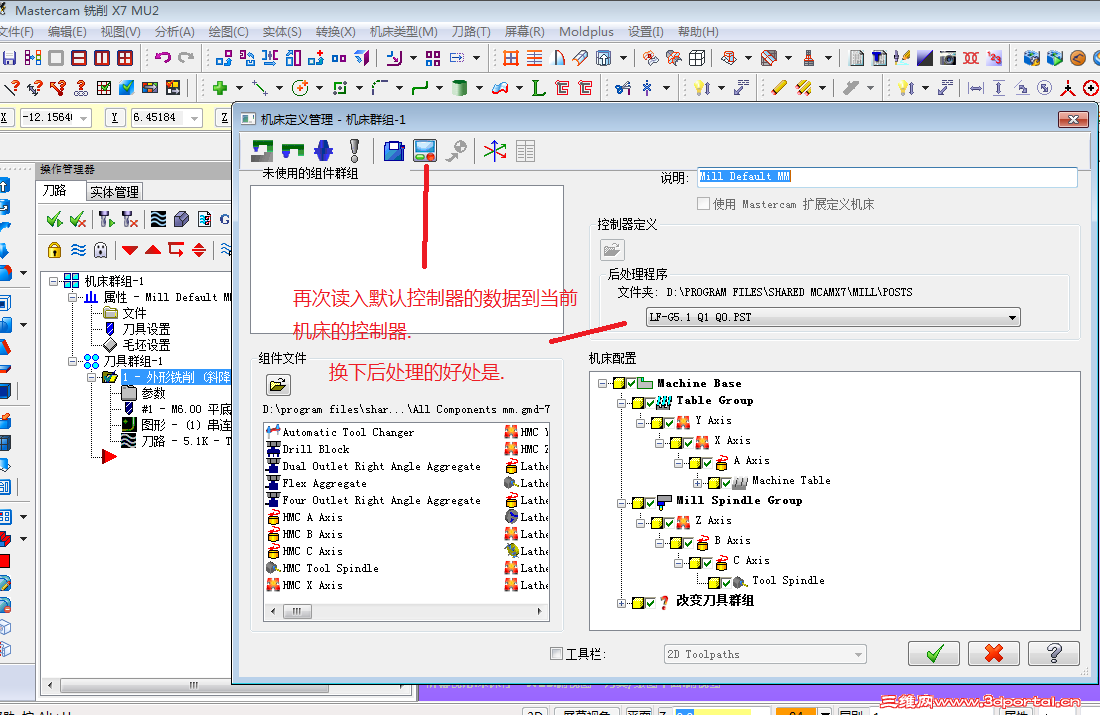This screenshot has height=715, width=1100.
Task: Open the 2D Toolpaths dropdown
Action: coord(858,654)
